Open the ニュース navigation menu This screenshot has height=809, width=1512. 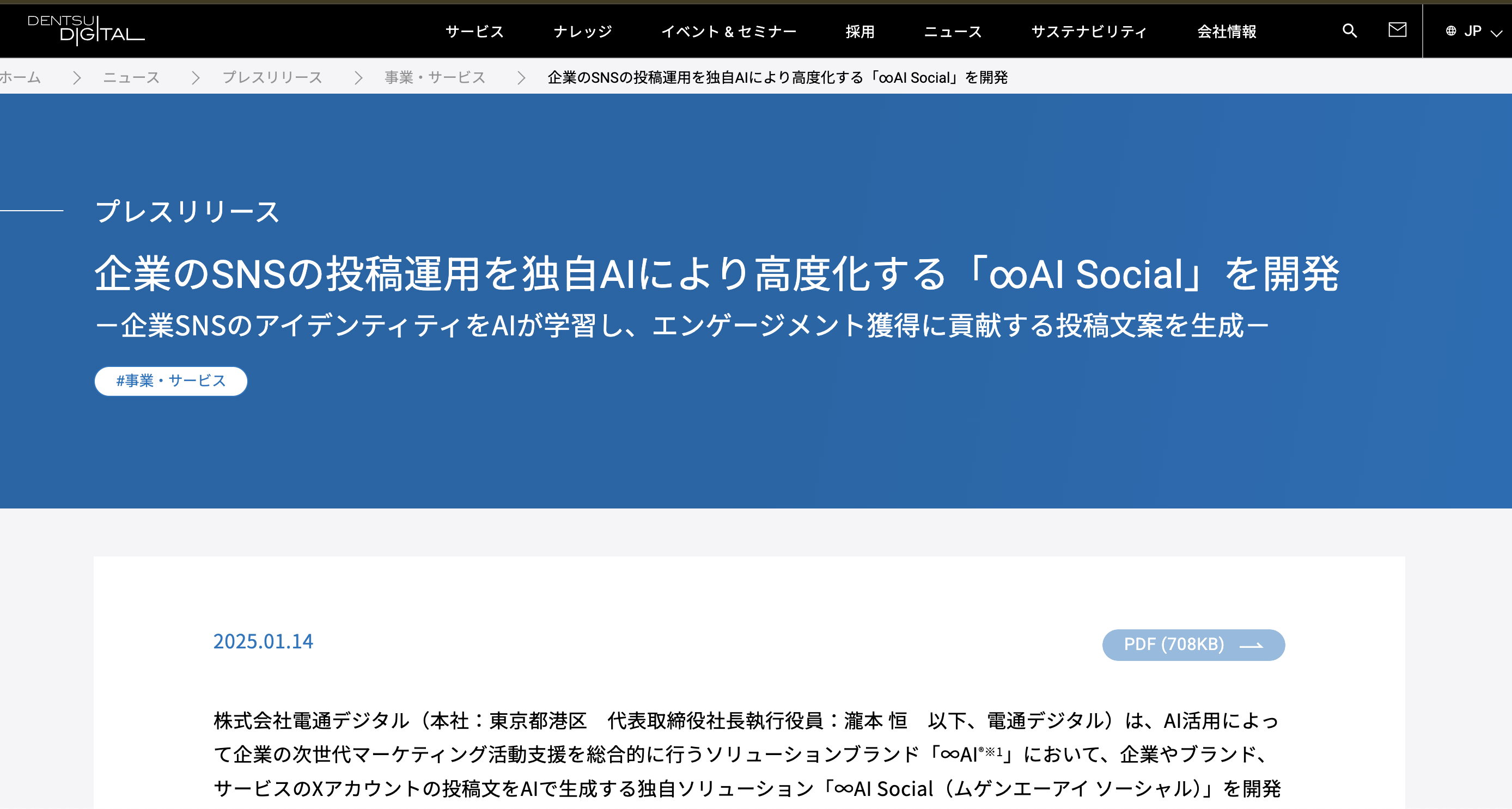(953, 32)
